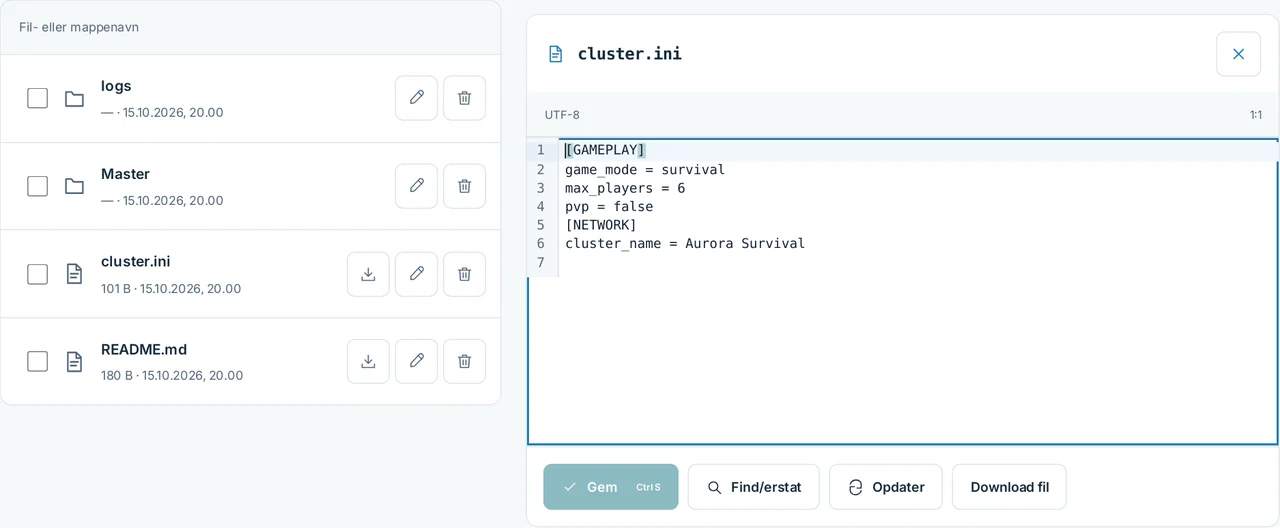Click the Download fil button

tap(1009, 487)
